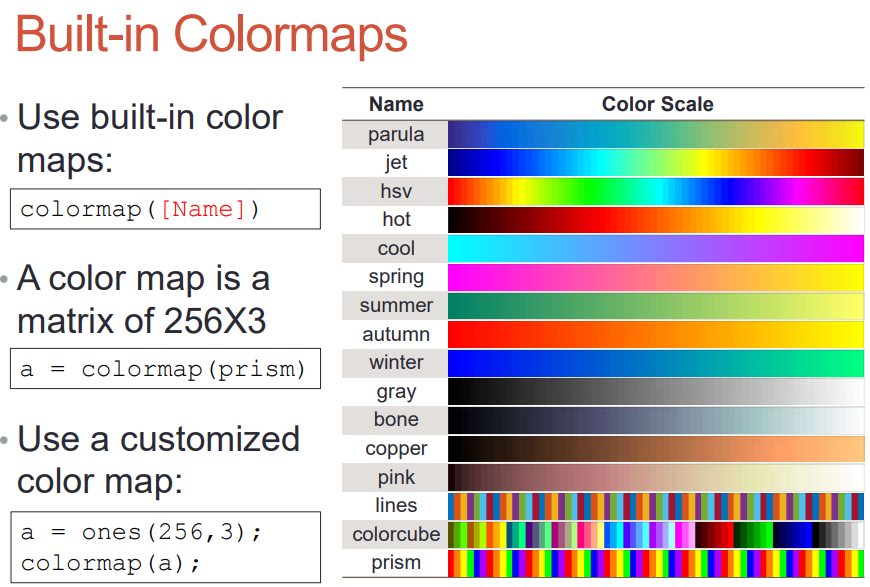Viewport: 870px width, 587px height.
Task: Click the pink color scale bar
Action: [x=656, y=478]
